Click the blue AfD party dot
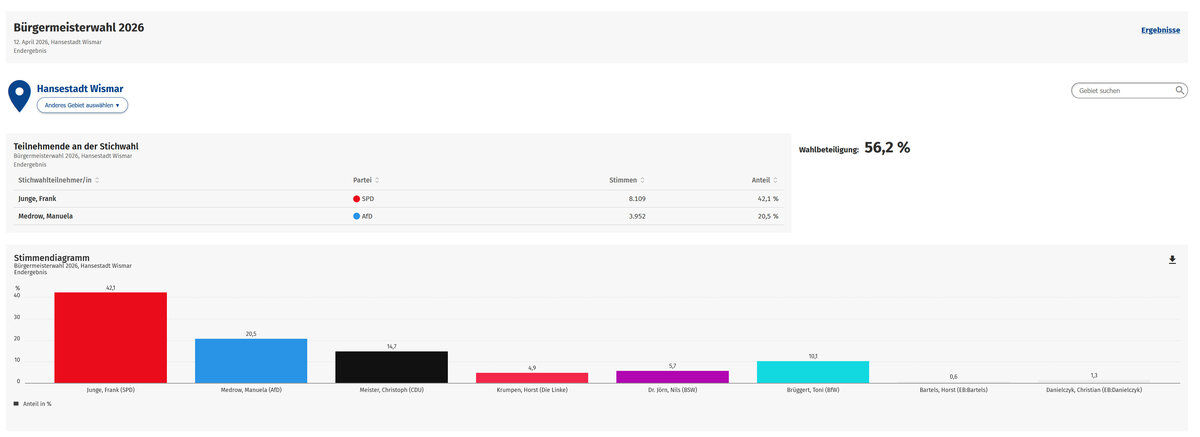The width and height of the screenshot is (1200, 437). pyautogui.click(x=356, y=216)
